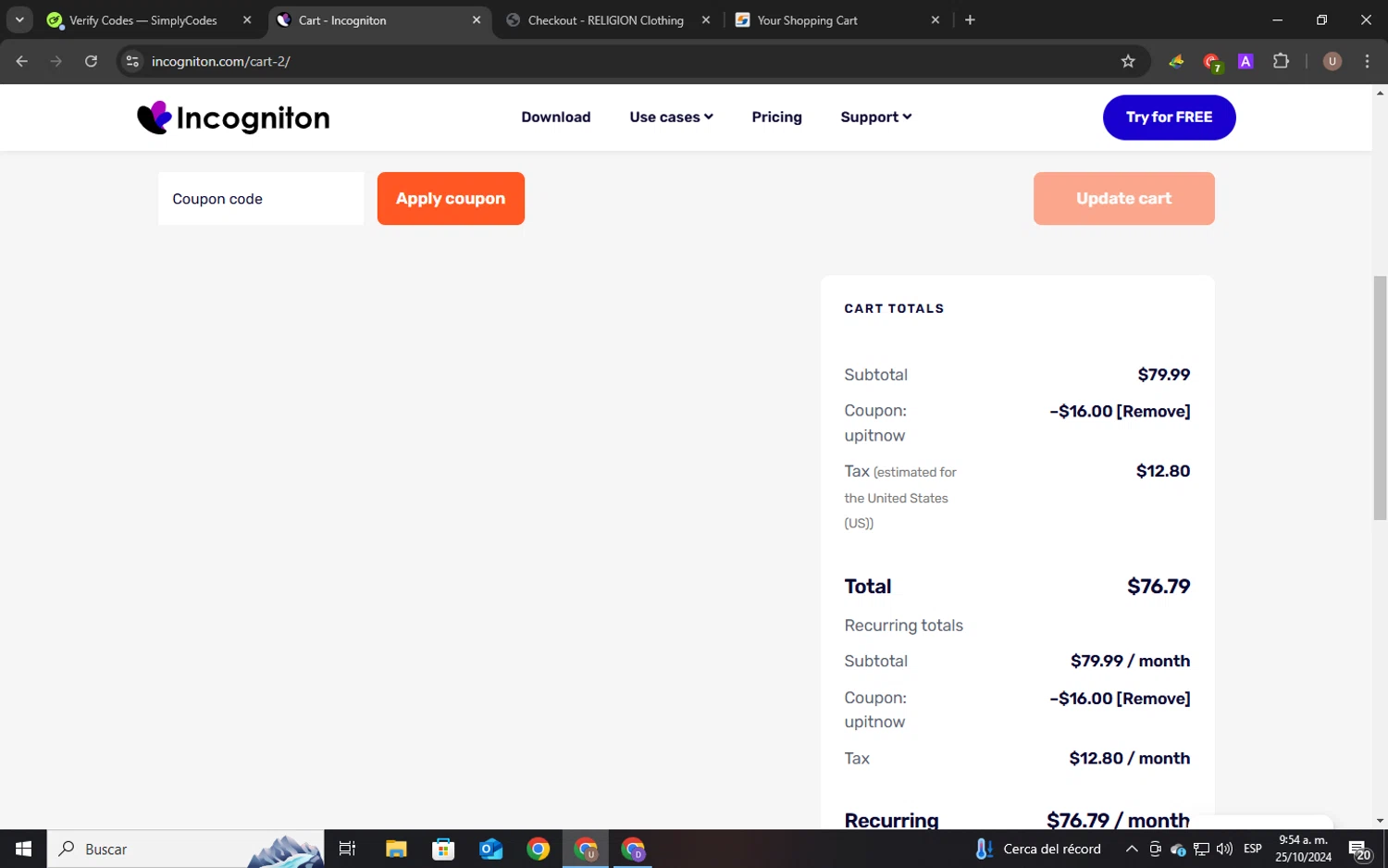1388x868 pixels.
Task: Remove the upitnow coupon under Cart Totals
Action: (x=1154, y=412)
